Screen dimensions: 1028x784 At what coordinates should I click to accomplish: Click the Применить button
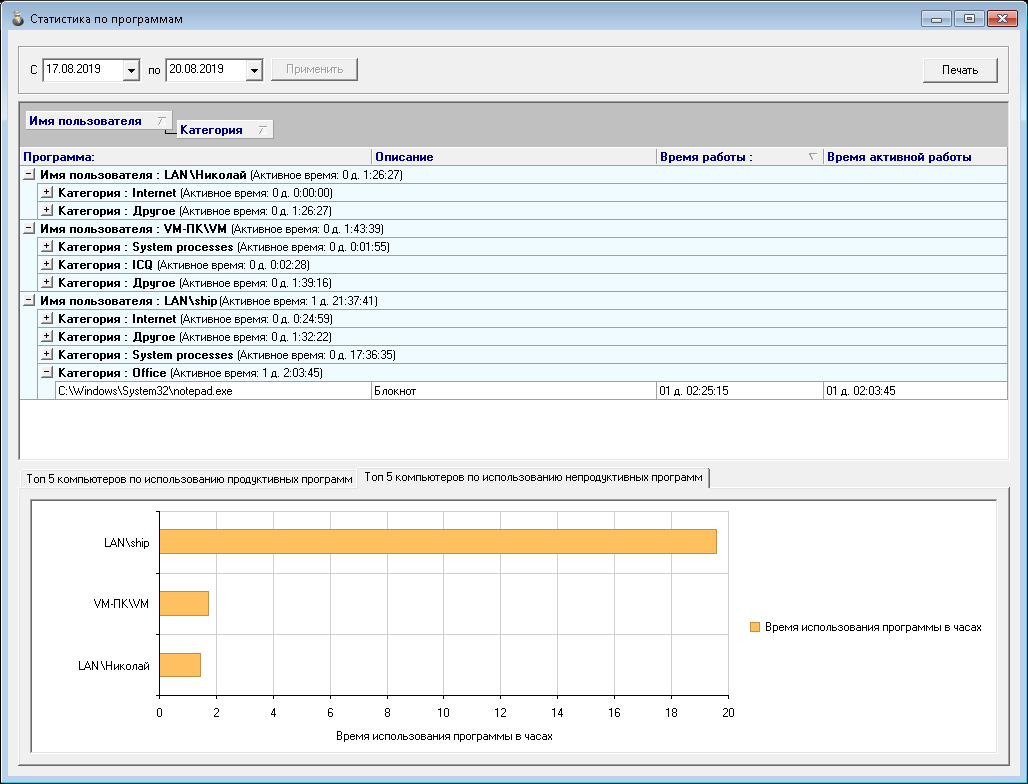pos(314,69)
